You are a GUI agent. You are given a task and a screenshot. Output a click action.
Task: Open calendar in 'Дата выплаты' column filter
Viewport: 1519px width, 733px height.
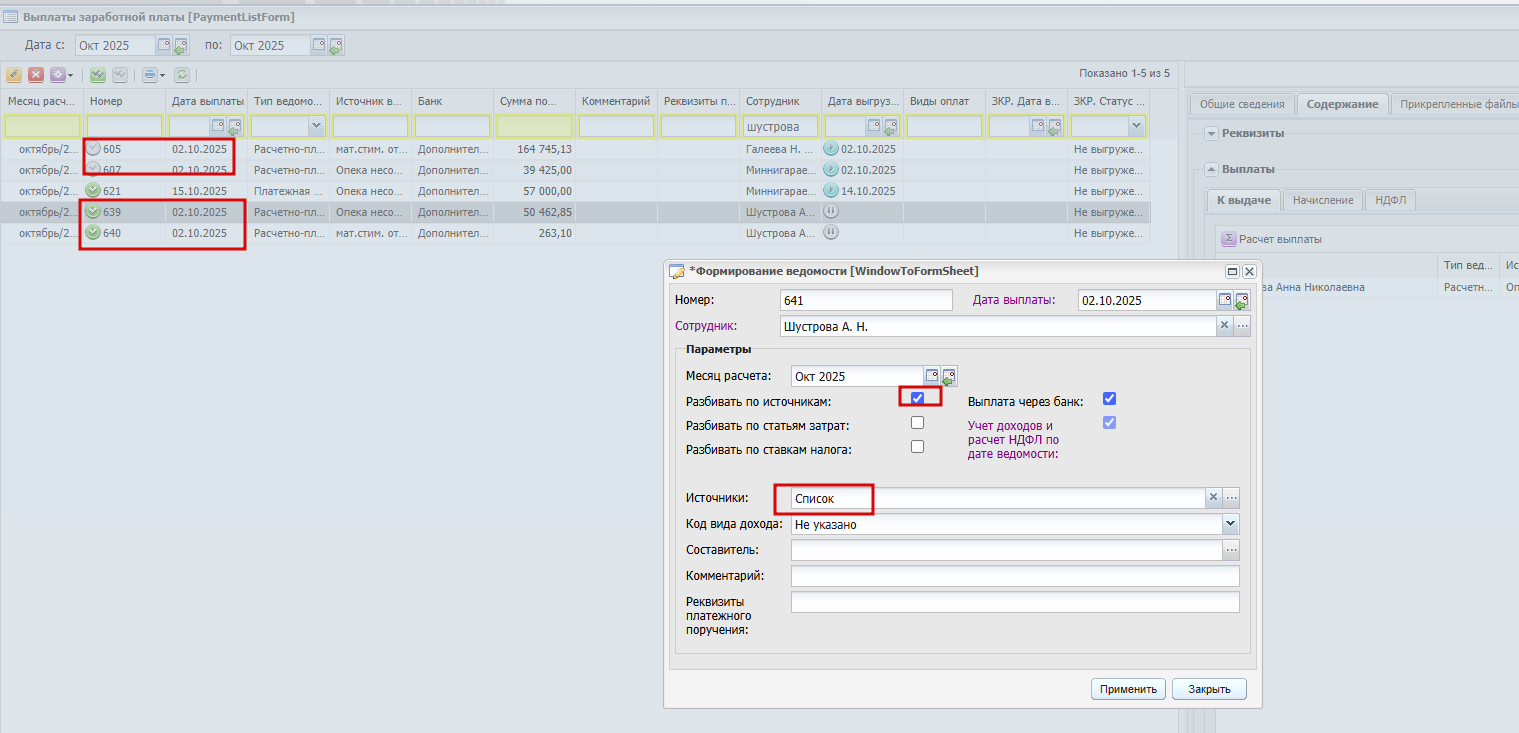tap(217, 126)
